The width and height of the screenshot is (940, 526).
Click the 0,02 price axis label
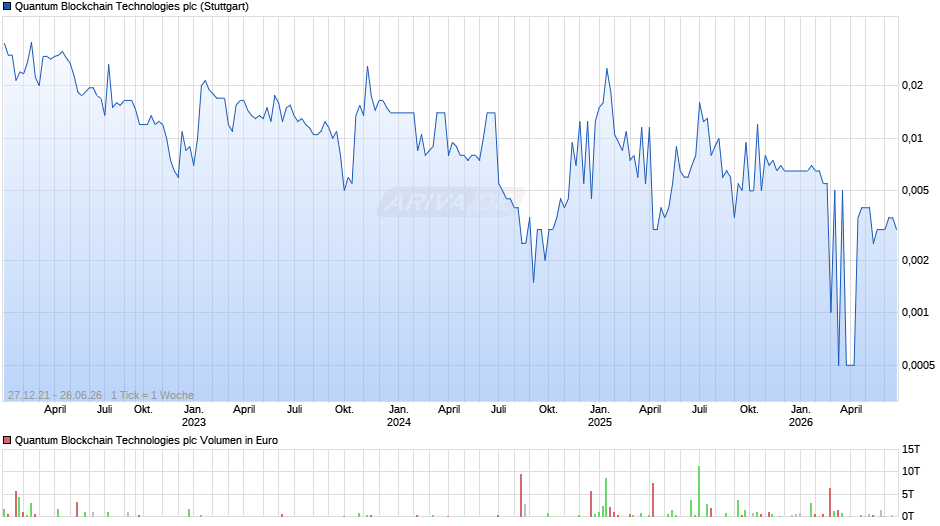[x=912, y=86]
